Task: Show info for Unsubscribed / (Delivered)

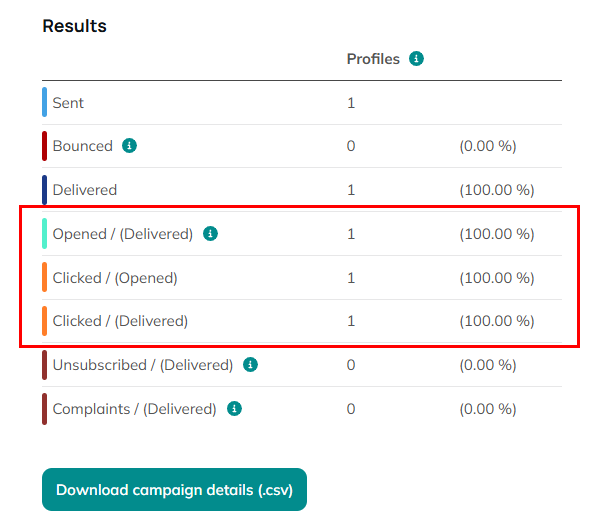Action: 250,365
